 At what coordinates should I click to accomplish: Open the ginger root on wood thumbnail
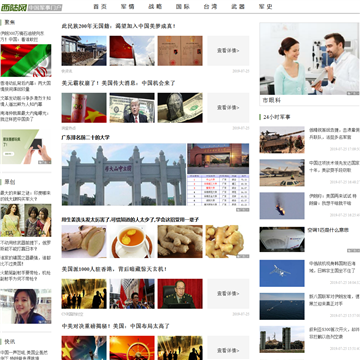pyautogui.click(x=180, y=241)
